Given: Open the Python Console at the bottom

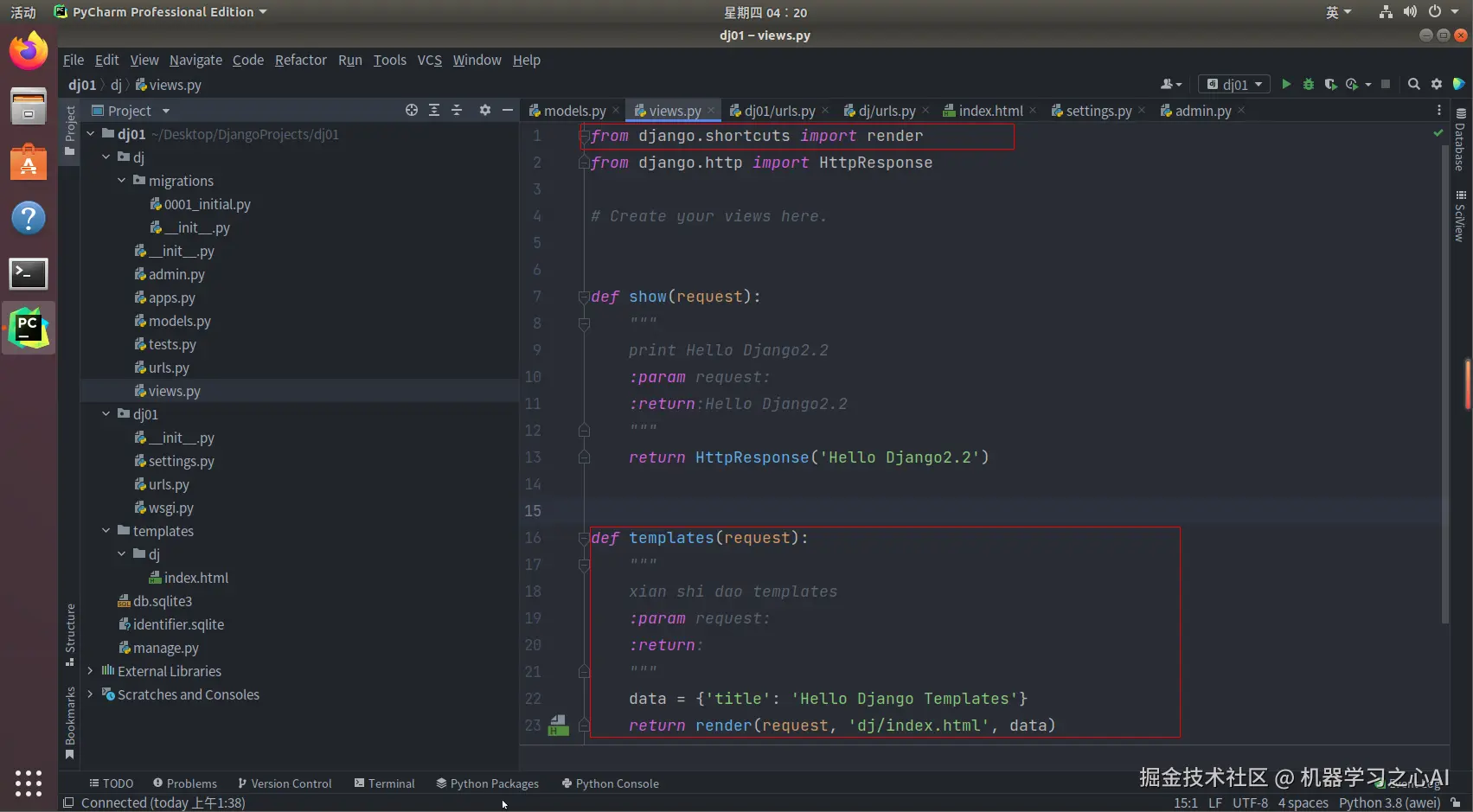Looking at the screenshot, I should click(610, 783).
